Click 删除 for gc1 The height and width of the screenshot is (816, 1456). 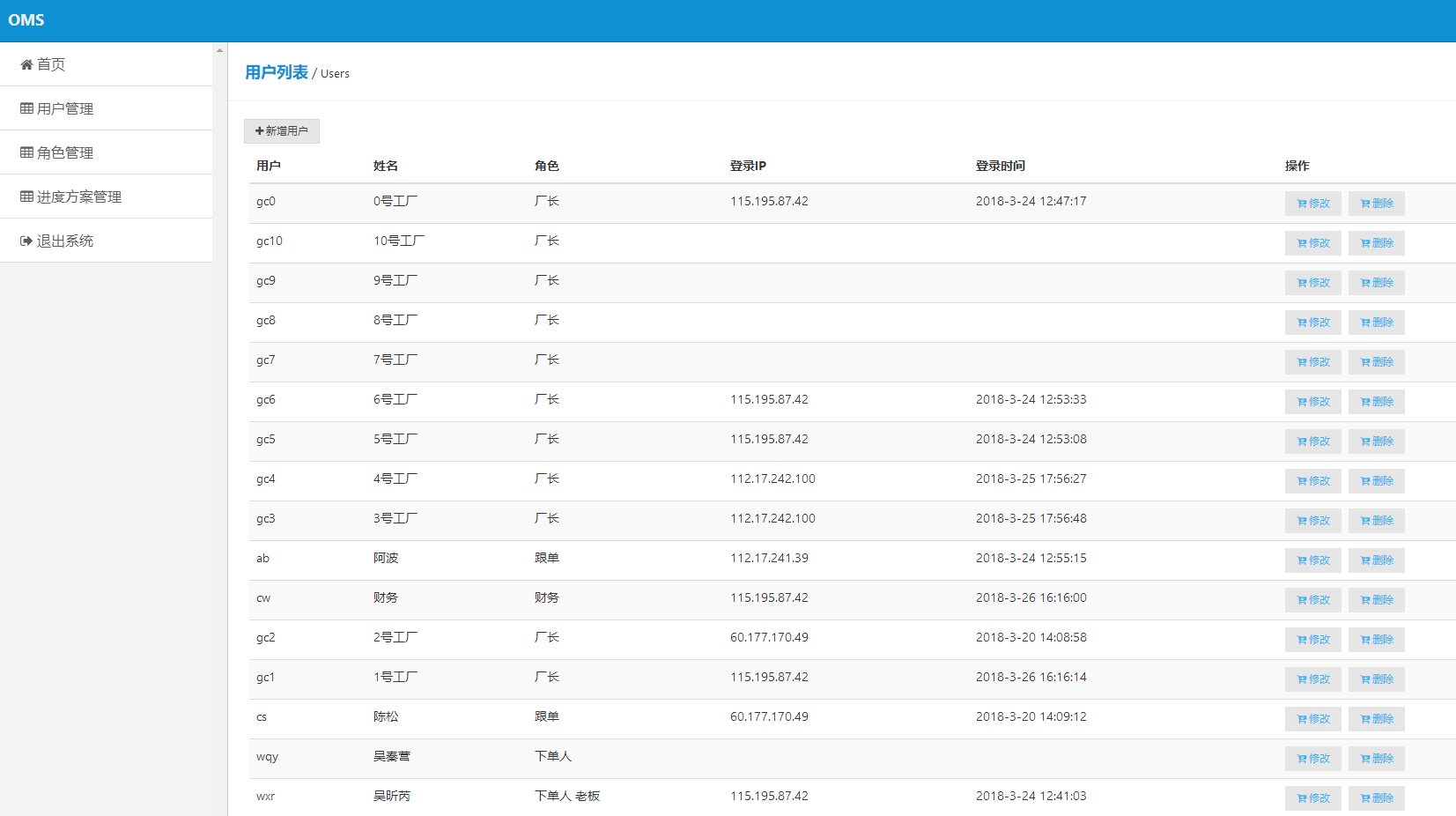(1377, 679)
